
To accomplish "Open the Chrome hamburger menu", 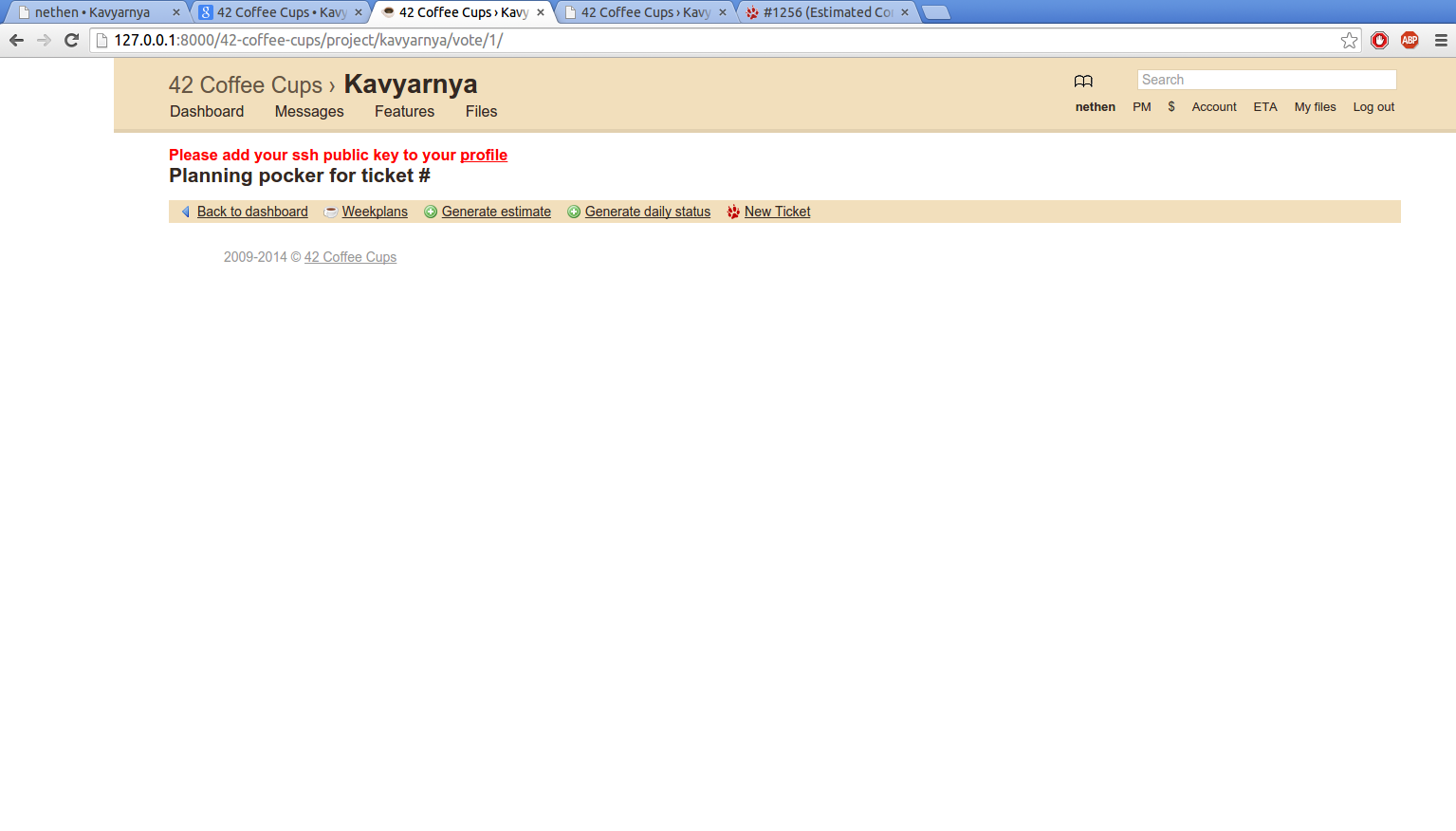I will pyautogui.click(x=1441, y=40).
